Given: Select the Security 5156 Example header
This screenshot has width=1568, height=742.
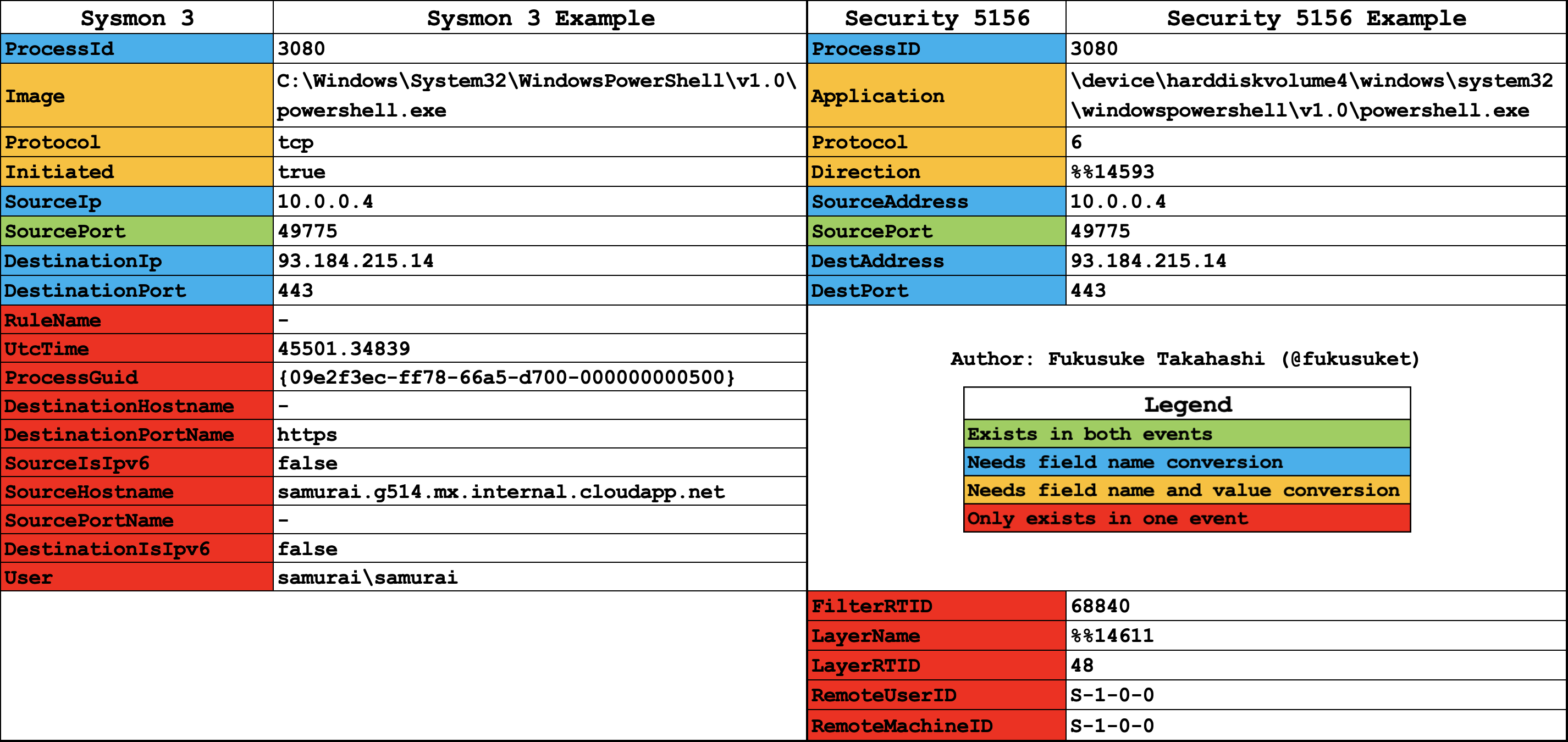Looking at the screenshot, I should click(1316, 18).
